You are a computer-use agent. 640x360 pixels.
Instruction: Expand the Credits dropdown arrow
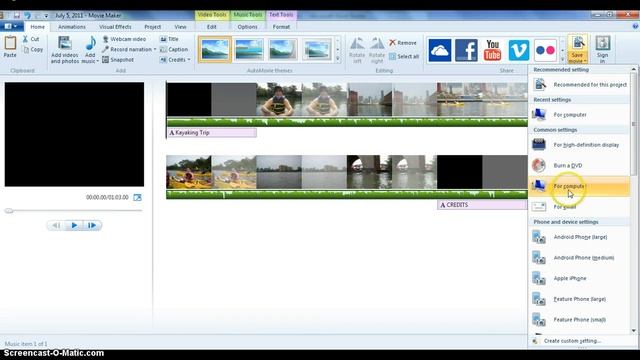pyautogui.click(x=189, y=60)
